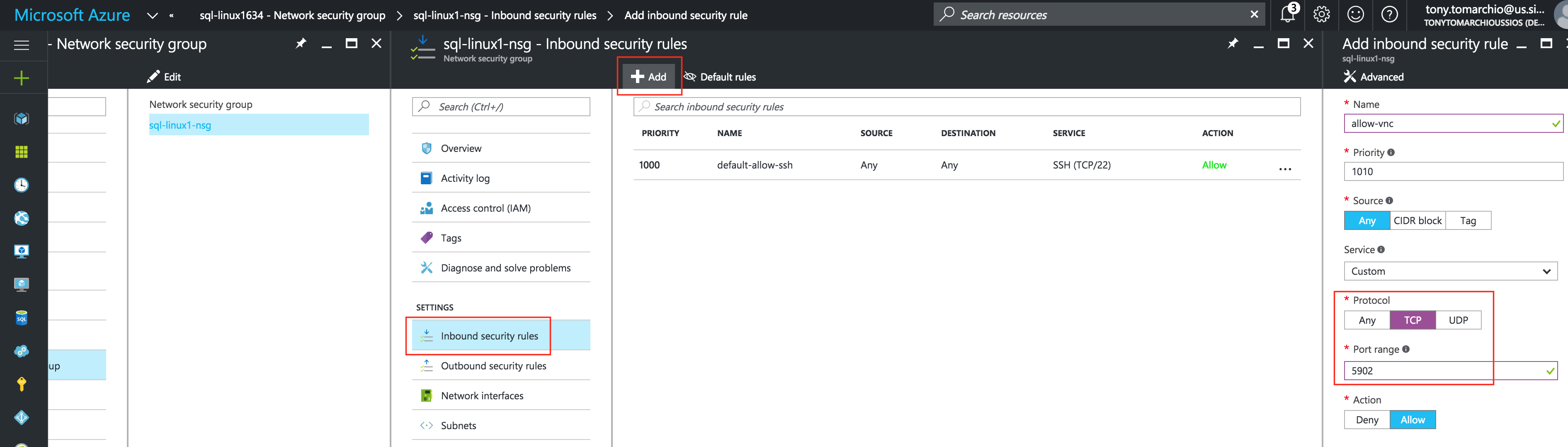Select CIDR block as the Source

pos(1418,220)
